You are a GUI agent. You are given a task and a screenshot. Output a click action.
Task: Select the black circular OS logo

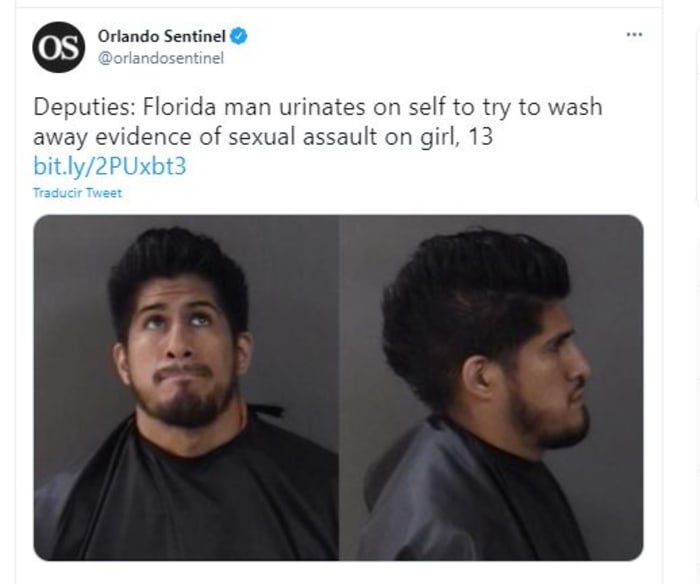click(x=58, y=47)
